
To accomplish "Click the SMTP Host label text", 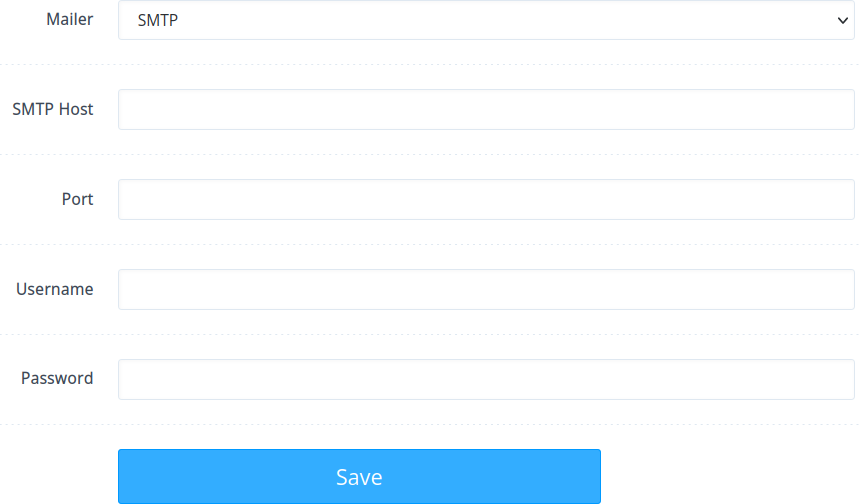I will tap(53, 109).
